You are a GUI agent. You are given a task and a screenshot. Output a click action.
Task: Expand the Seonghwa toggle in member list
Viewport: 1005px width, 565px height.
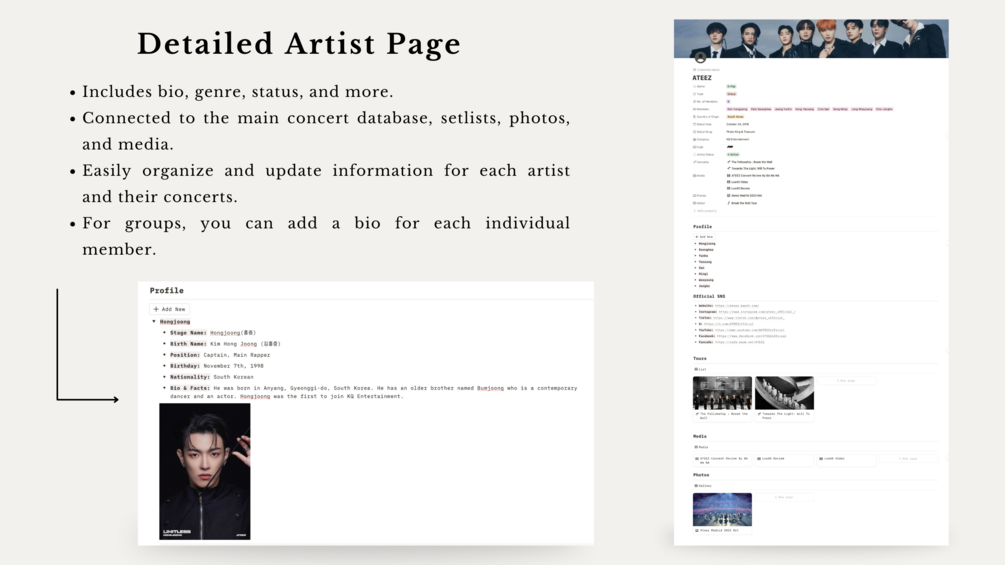(x=695, y=250)
